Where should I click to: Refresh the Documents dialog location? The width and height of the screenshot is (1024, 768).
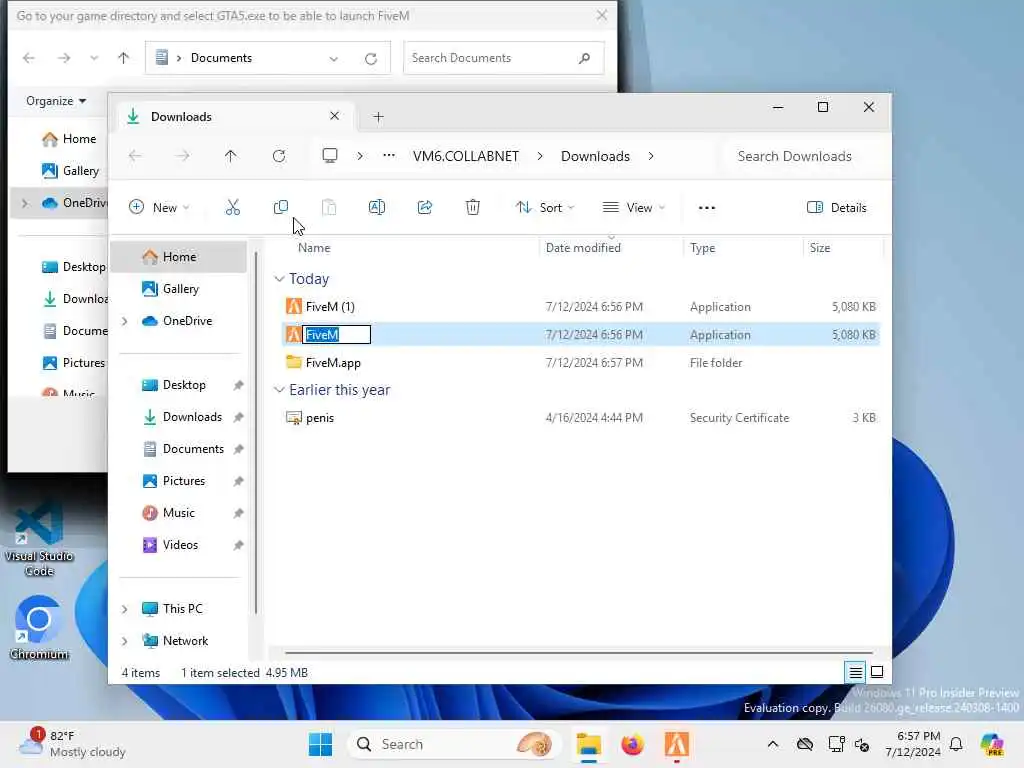point(371,59)
